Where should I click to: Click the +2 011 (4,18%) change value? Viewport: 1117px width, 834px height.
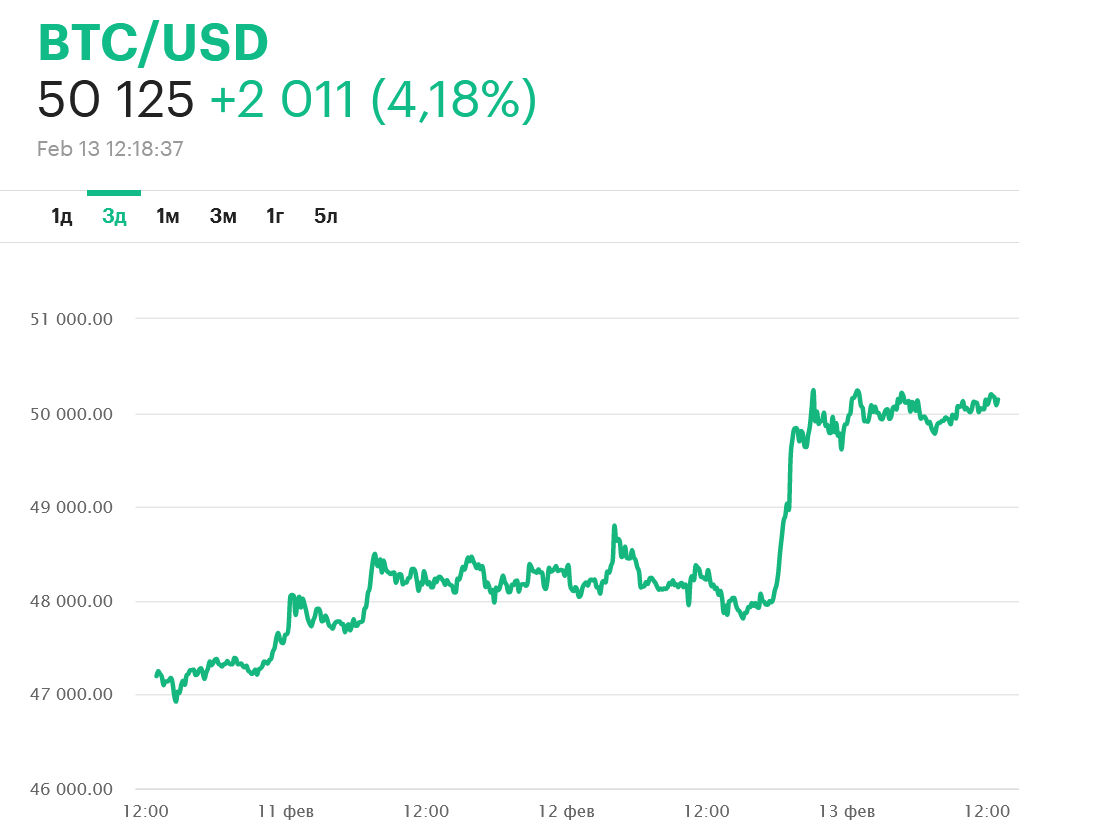tap(373, 100)
